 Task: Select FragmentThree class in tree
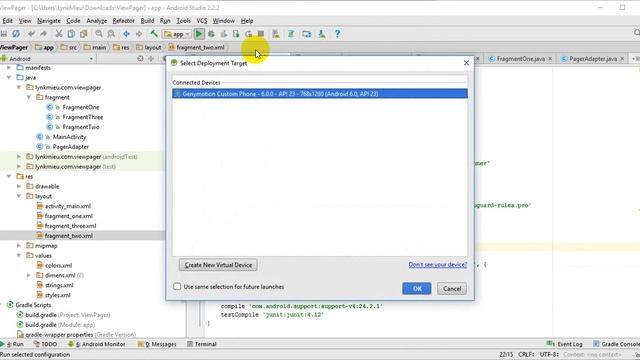click(82, 117)
